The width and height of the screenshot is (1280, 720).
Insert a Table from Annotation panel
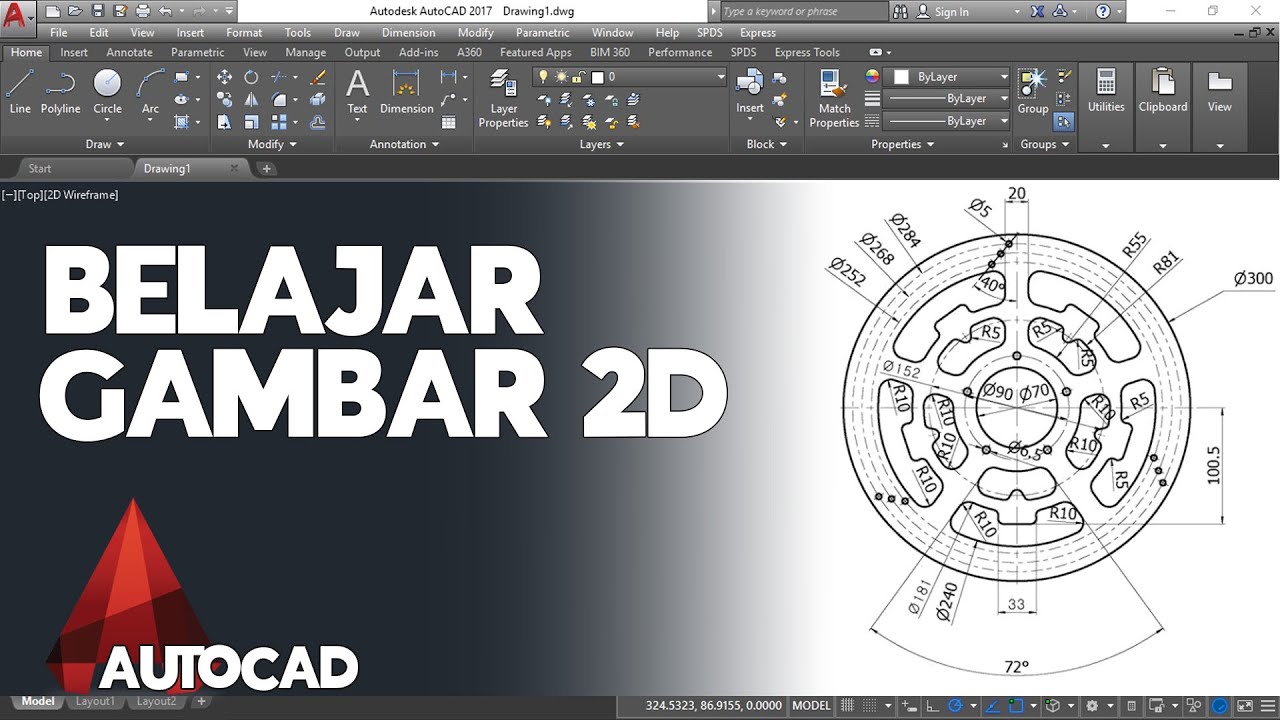pos(449,122)
